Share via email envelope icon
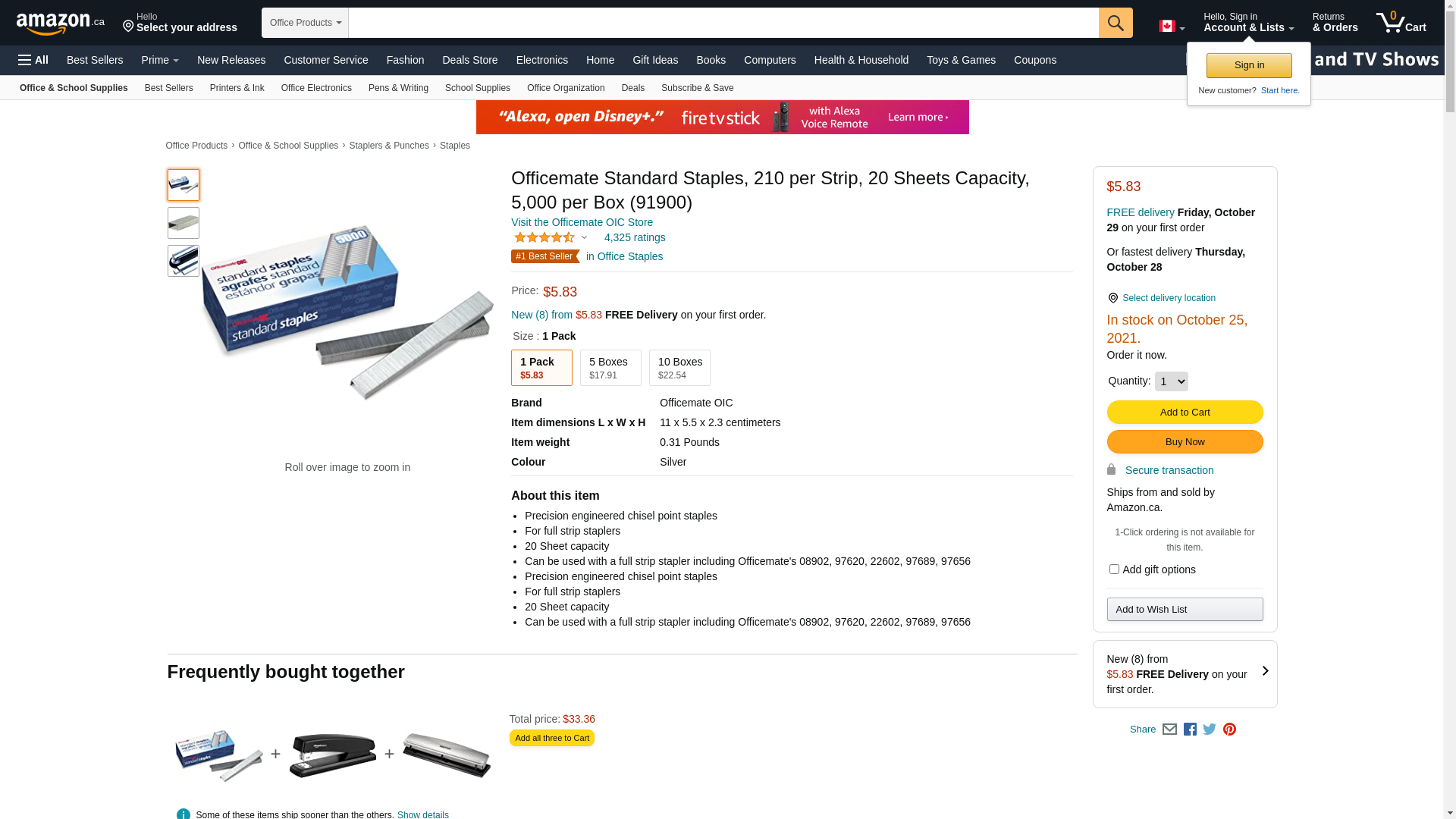The height and width of the screenshot is (819, 1456). pyautogui.click(x=1169, y=730)
